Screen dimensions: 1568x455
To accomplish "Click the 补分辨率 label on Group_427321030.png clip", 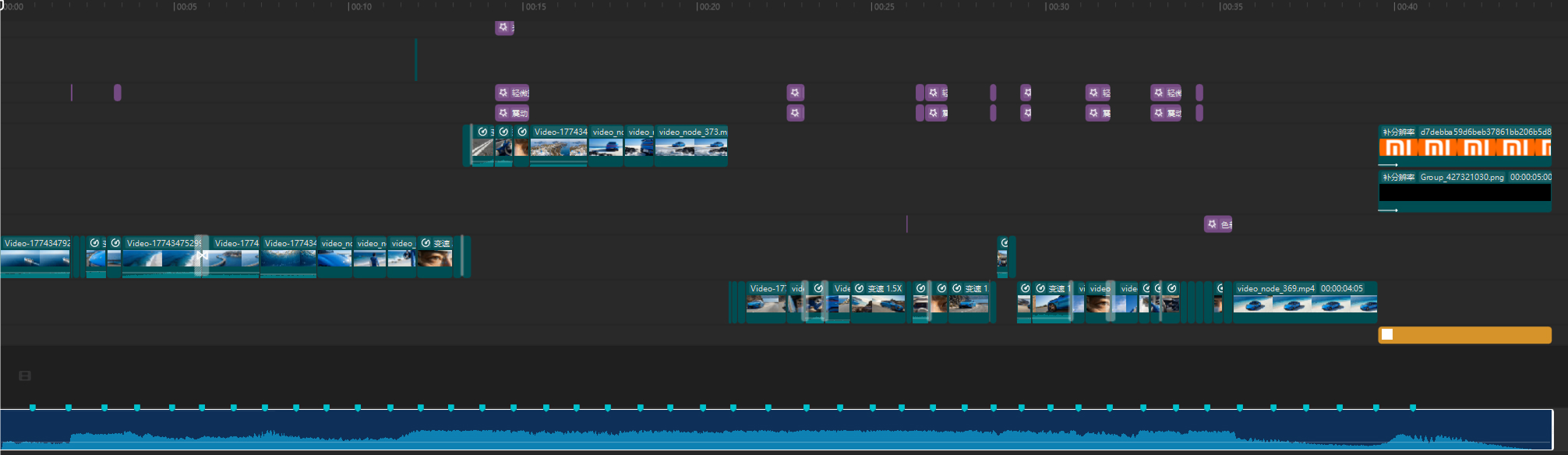I will [x=1398, y=178].
